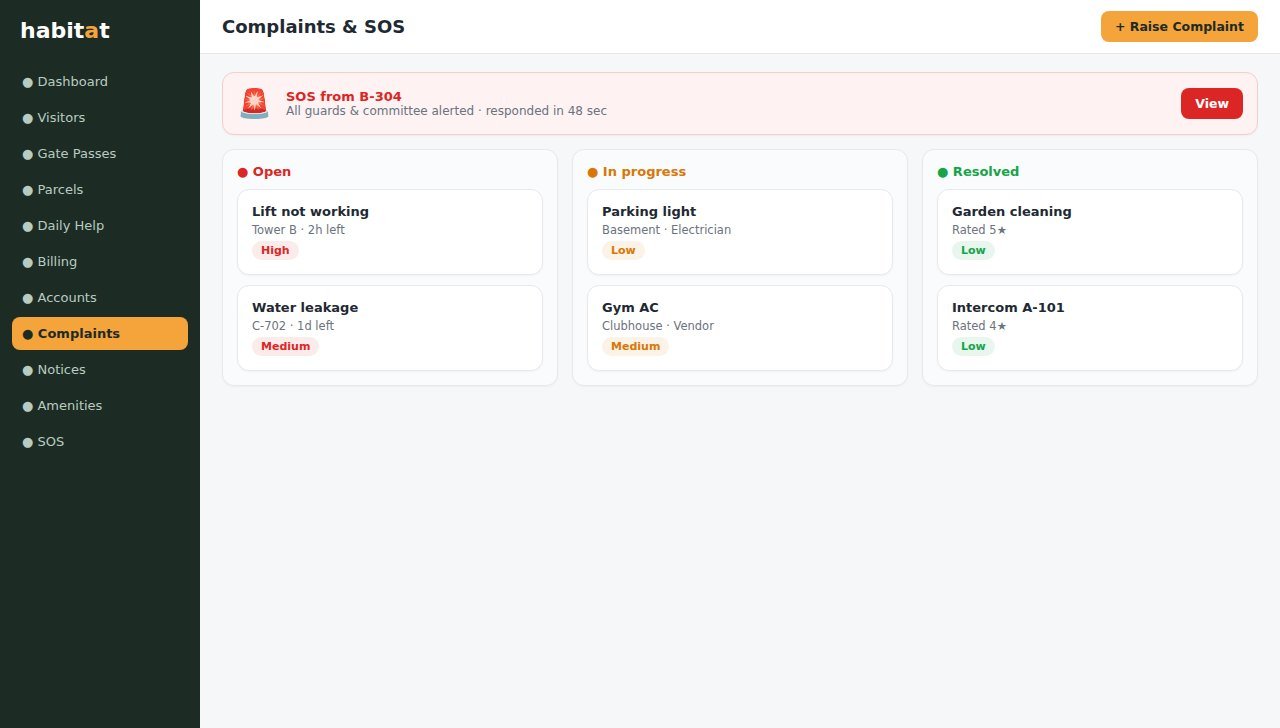The width and height of the screenshot is (1280, 728).
Task: Click the red SOS siren icon
Action: pos(254,103)
